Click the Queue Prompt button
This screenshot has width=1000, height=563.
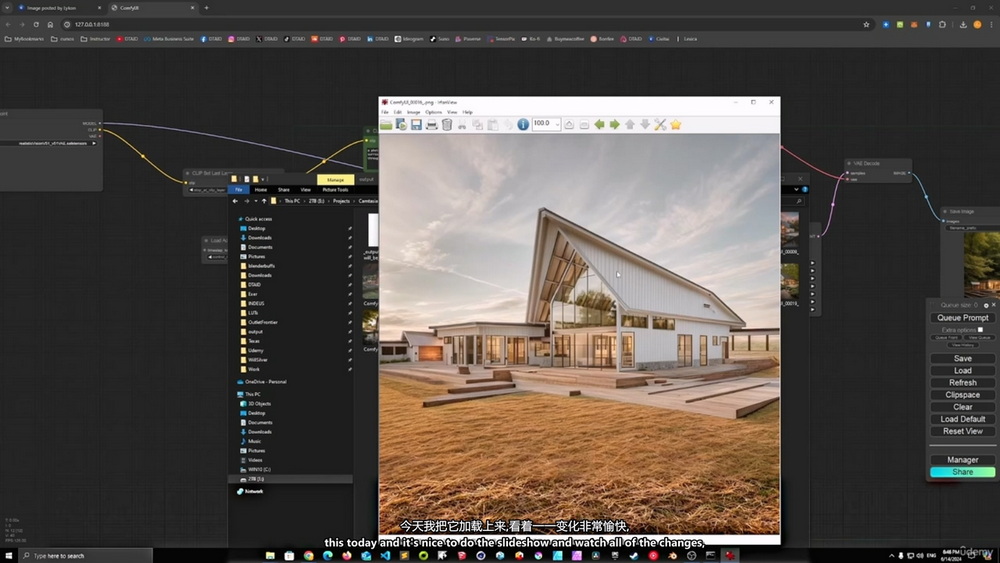pos(962,318)
